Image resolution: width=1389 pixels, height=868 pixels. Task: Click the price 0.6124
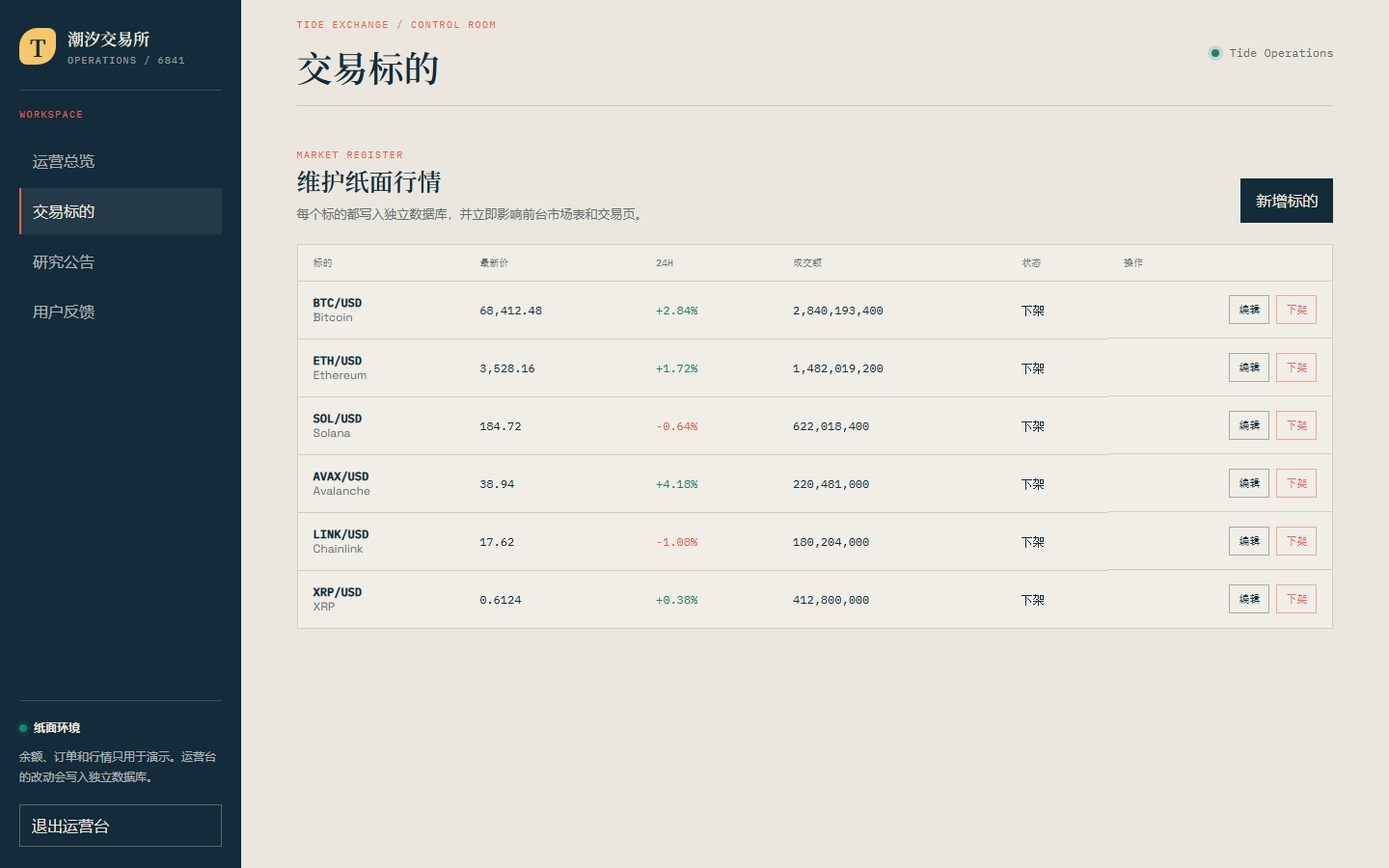[x=500, y=600]
